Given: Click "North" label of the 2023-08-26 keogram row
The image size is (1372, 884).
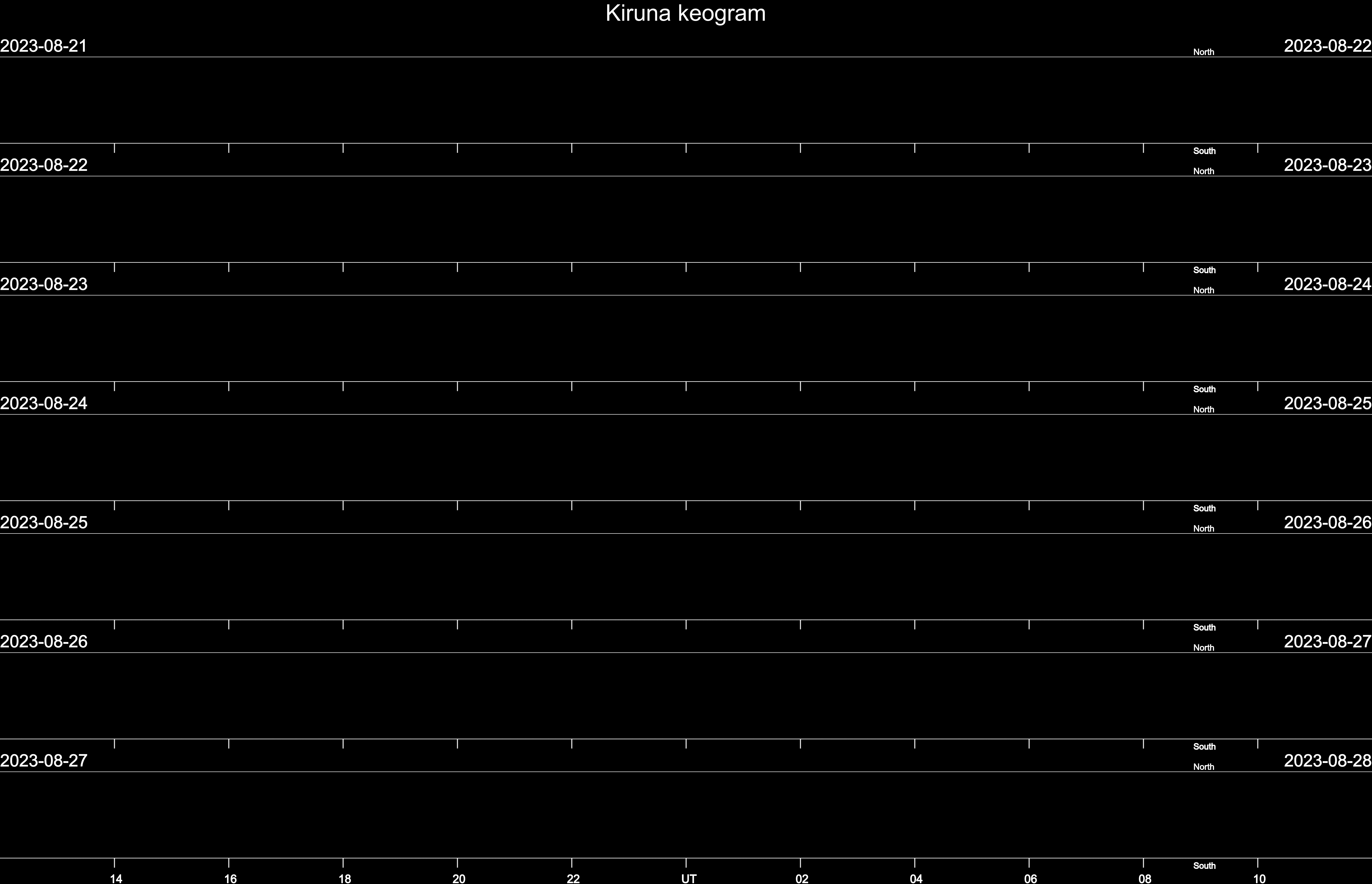Looking at the screenshot, I should point(1204,647).
